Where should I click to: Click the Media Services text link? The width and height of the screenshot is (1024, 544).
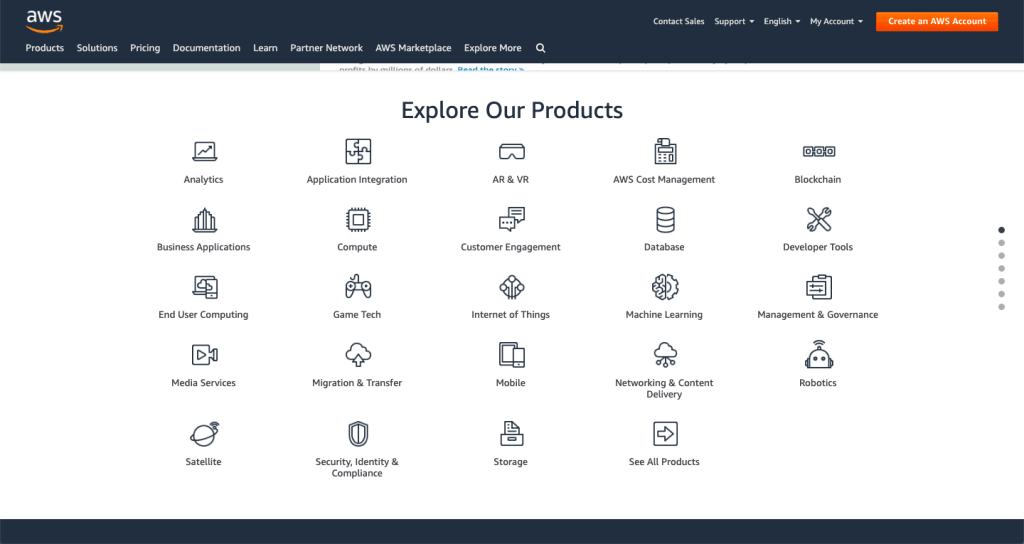[203, 383]
